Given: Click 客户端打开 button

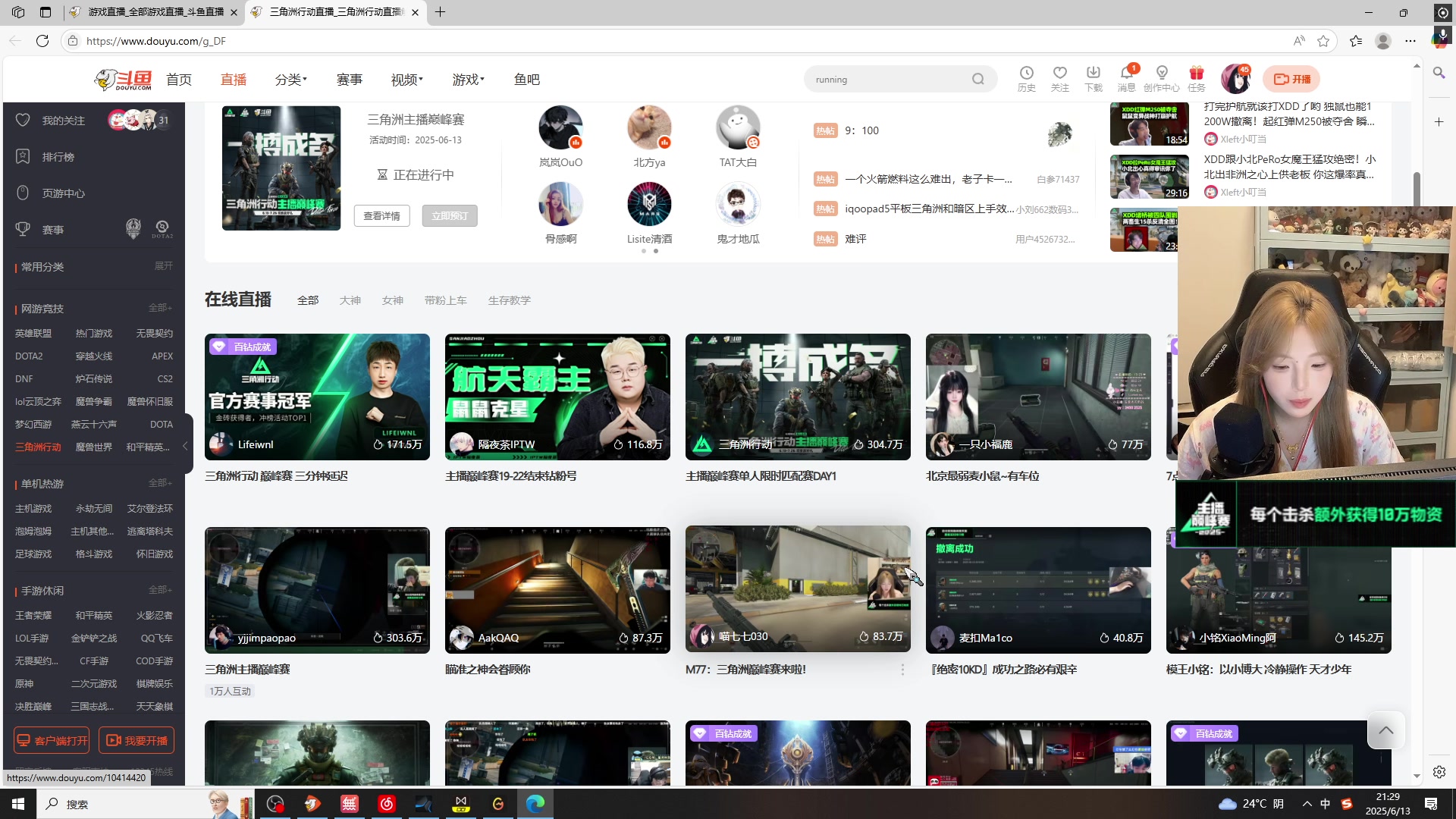Looking at the screenshot, I should [x=52, y=741].
